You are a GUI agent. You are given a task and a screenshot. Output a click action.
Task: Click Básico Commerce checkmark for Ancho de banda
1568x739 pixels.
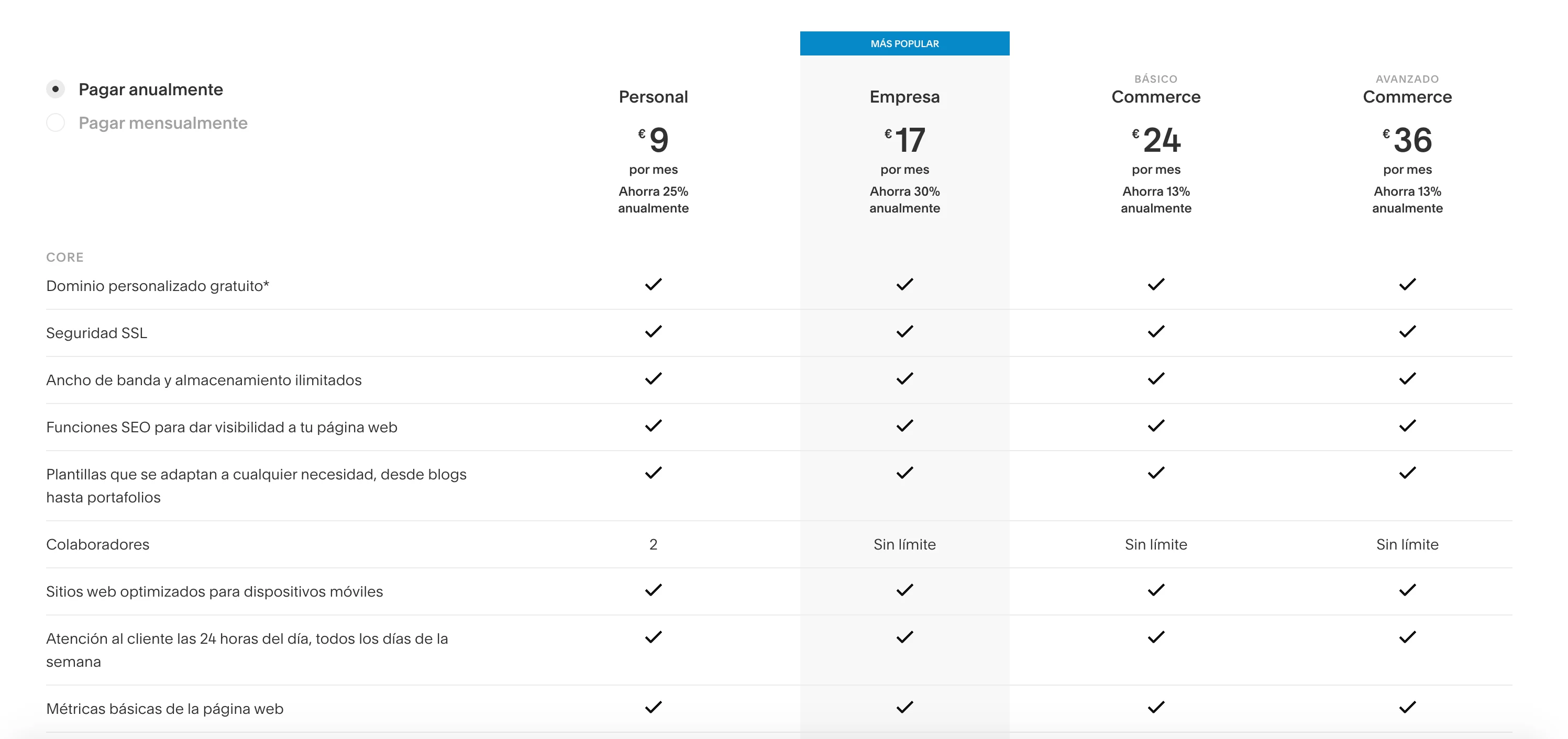1156,378
